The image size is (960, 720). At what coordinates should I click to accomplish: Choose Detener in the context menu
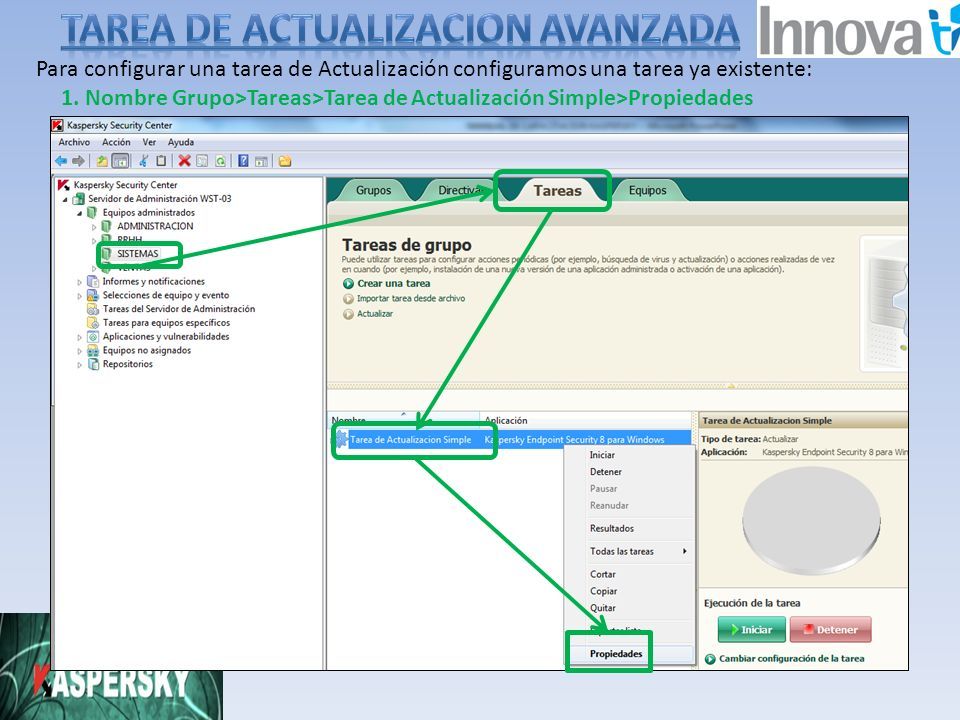(x=606, y=472)
